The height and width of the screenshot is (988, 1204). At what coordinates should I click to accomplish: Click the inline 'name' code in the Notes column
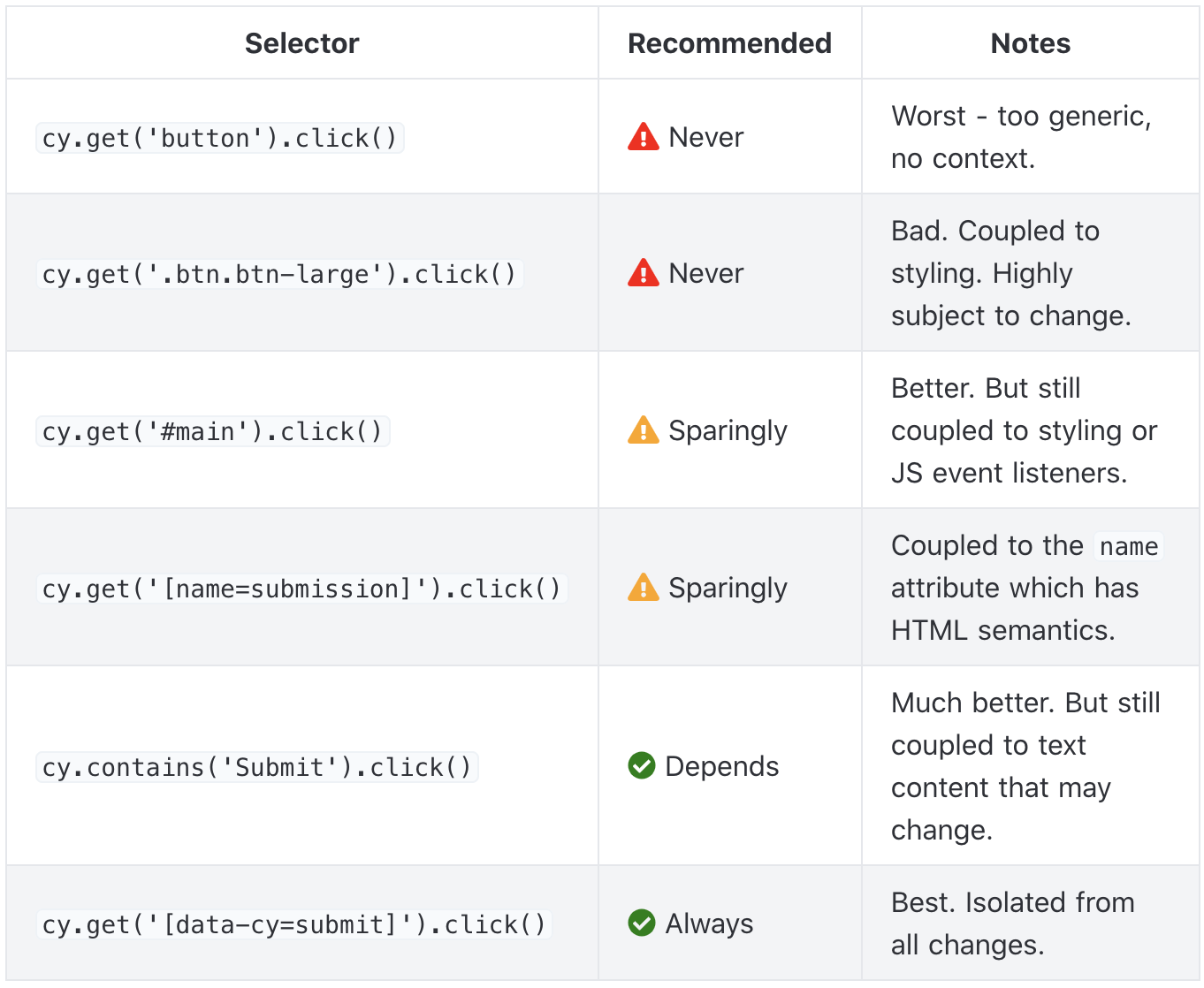point(1128,546)
